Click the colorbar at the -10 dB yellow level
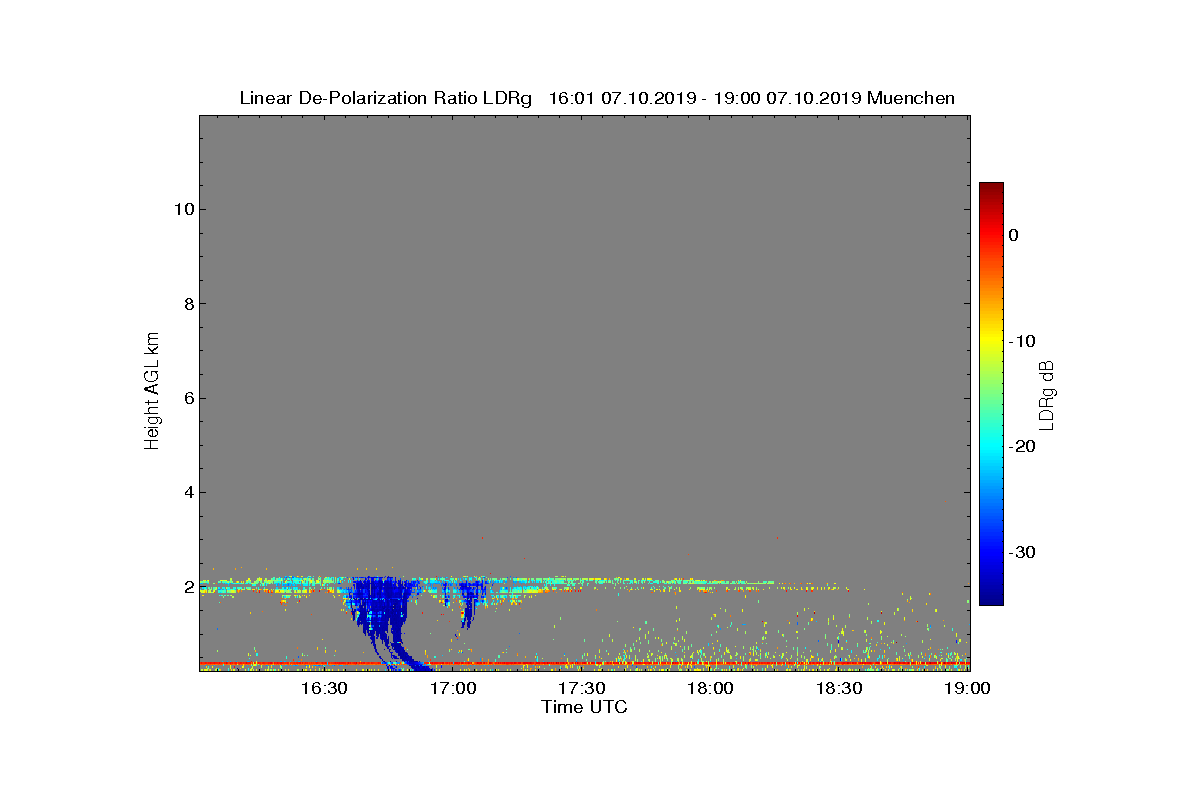This screenshot has width=1200, height=800. 991,341
